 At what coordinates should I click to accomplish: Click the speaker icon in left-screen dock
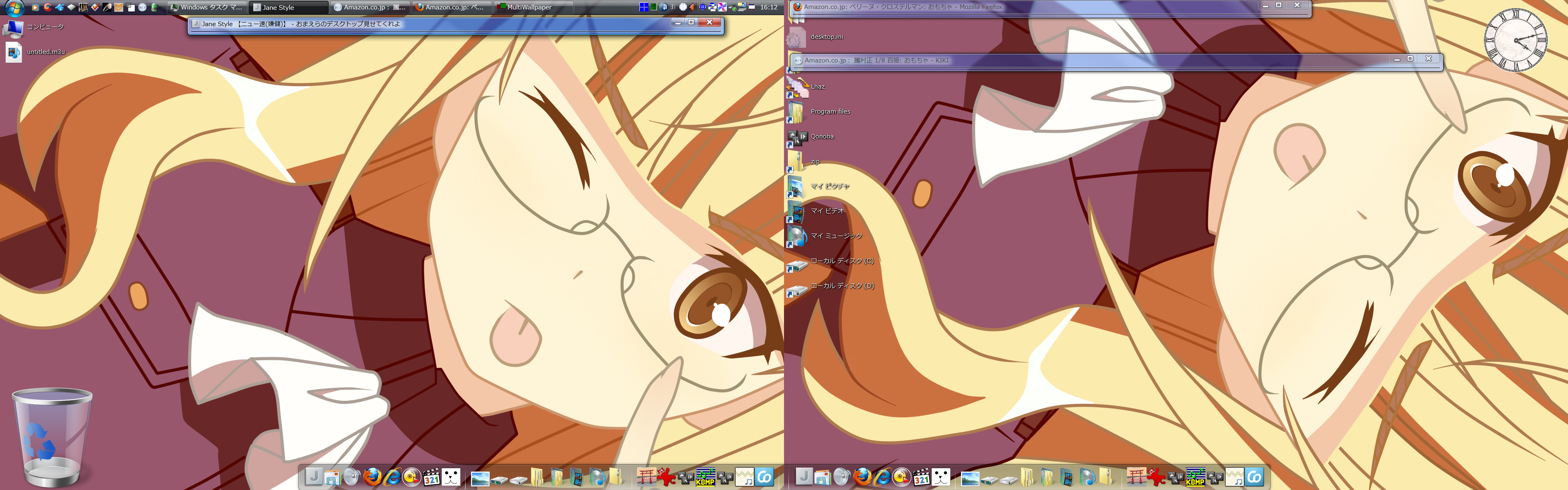(352, 477)
